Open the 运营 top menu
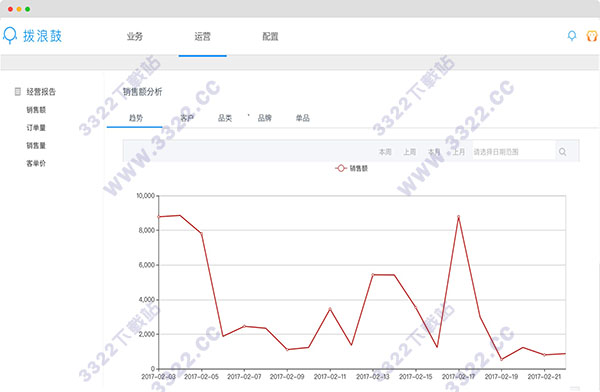 point(202,36)
